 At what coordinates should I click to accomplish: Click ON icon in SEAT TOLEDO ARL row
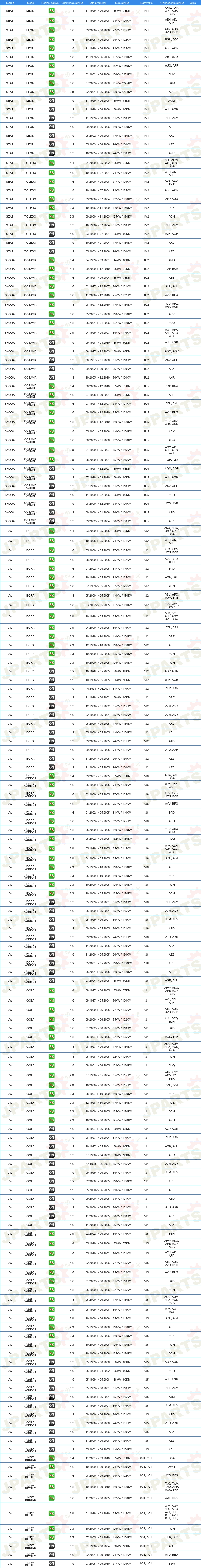[x=52, y=243]
